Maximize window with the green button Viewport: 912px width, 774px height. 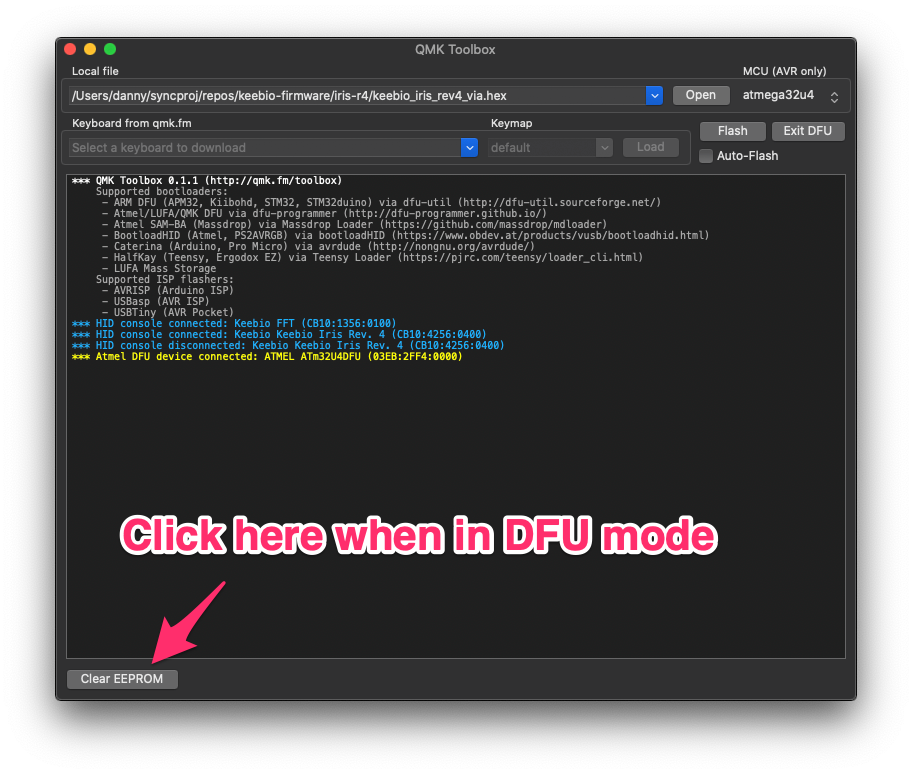110,49
